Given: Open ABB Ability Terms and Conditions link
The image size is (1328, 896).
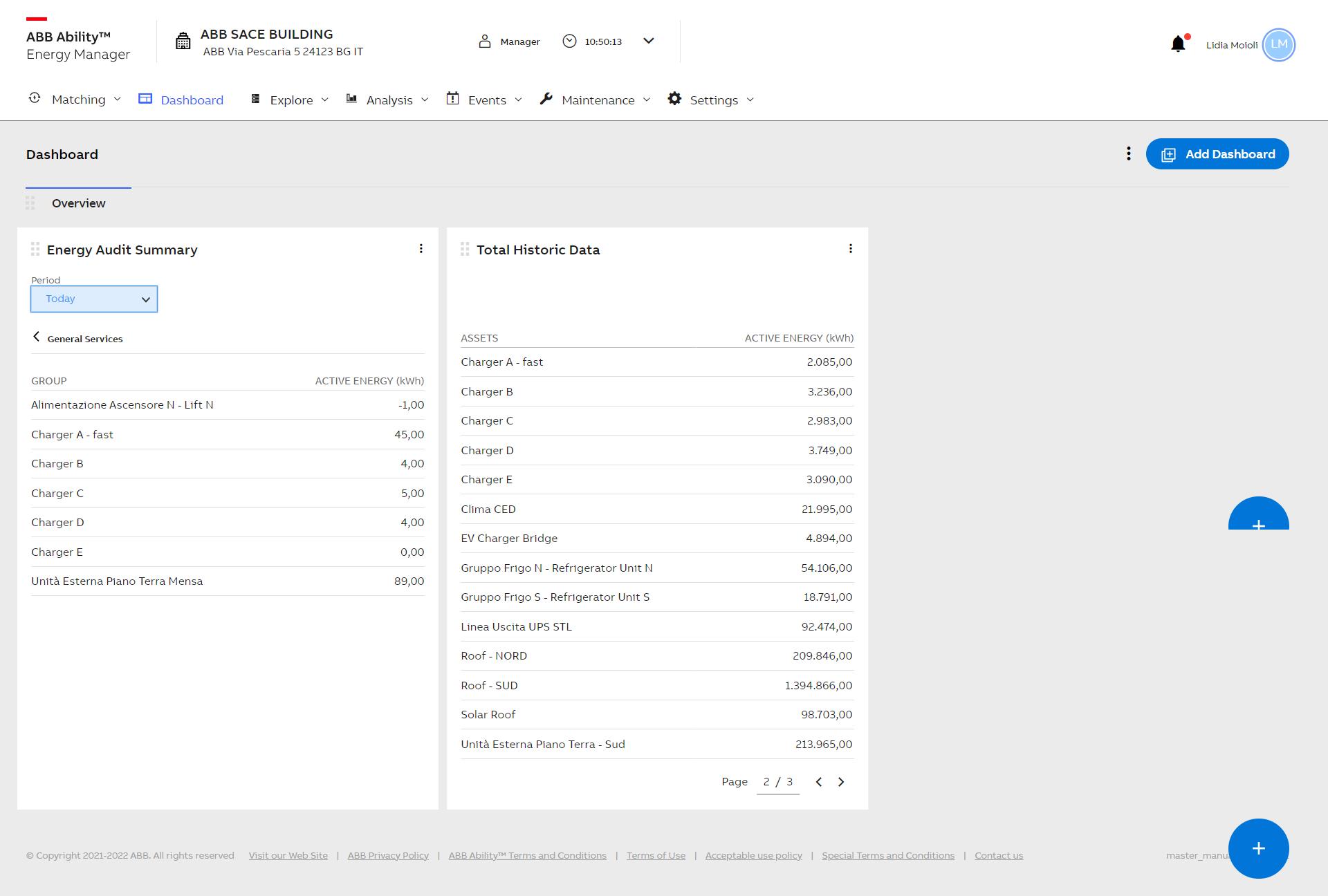Looking at the screenshot, I should tap(528, 856).
